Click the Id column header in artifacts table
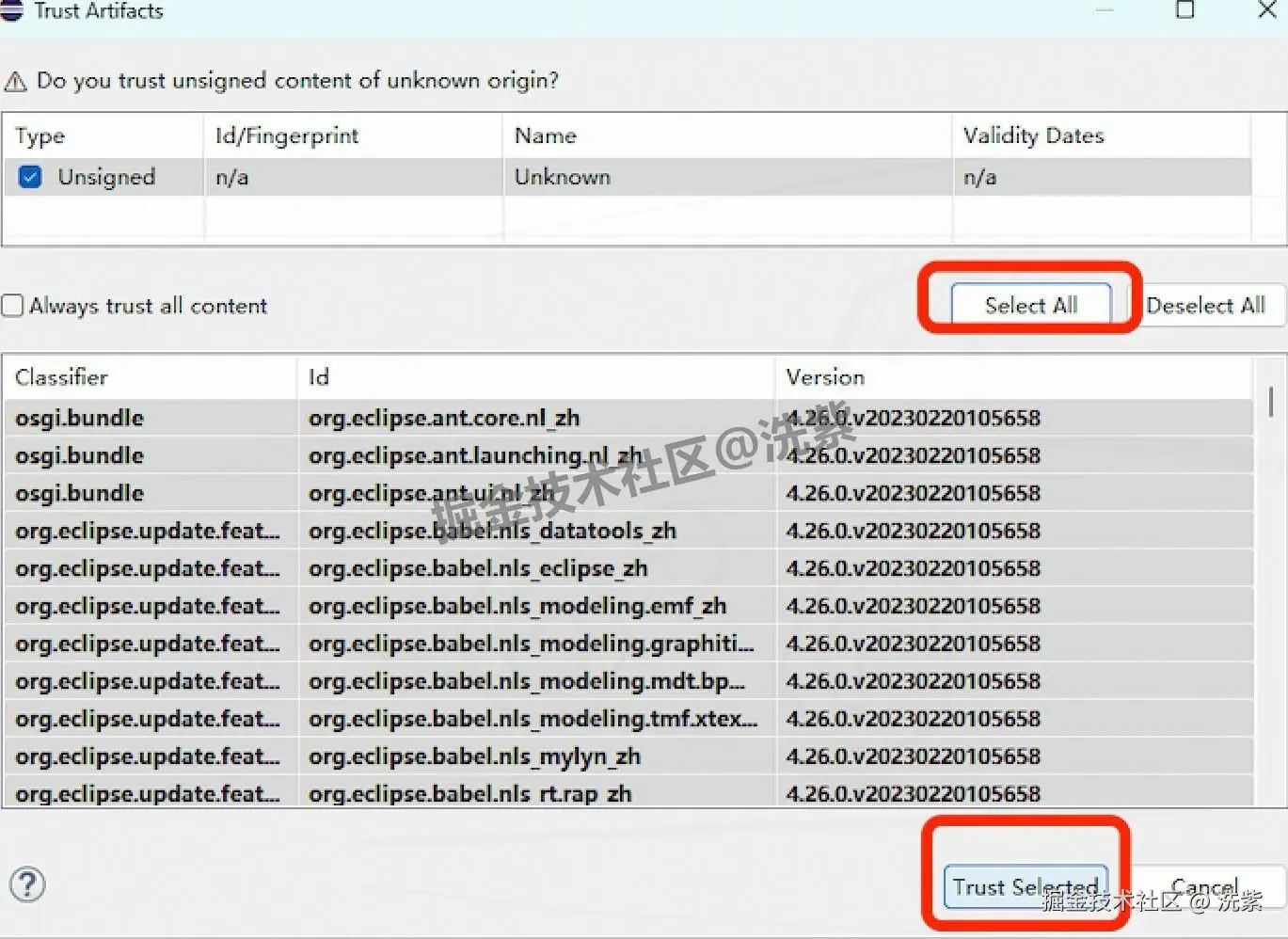Viewport: 1288px width, 939px height. click(x=536, y=377)
